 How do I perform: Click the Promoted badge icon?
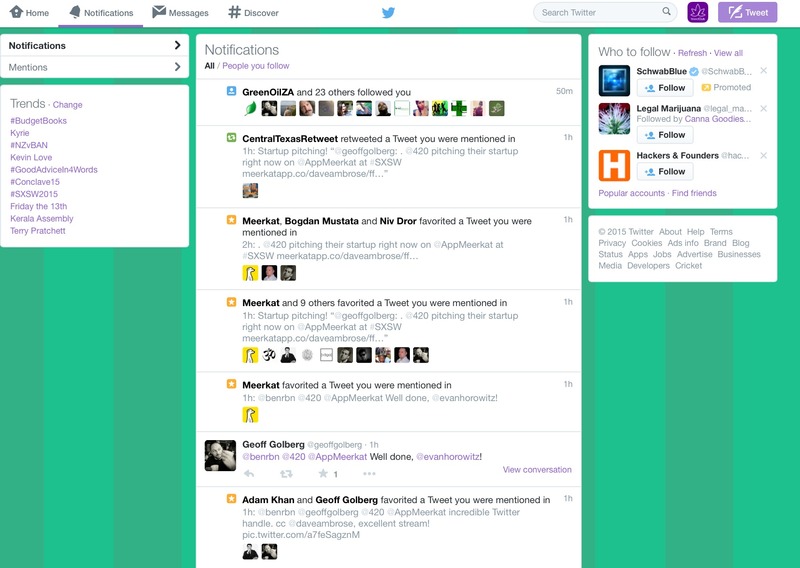tap(706, 88)
